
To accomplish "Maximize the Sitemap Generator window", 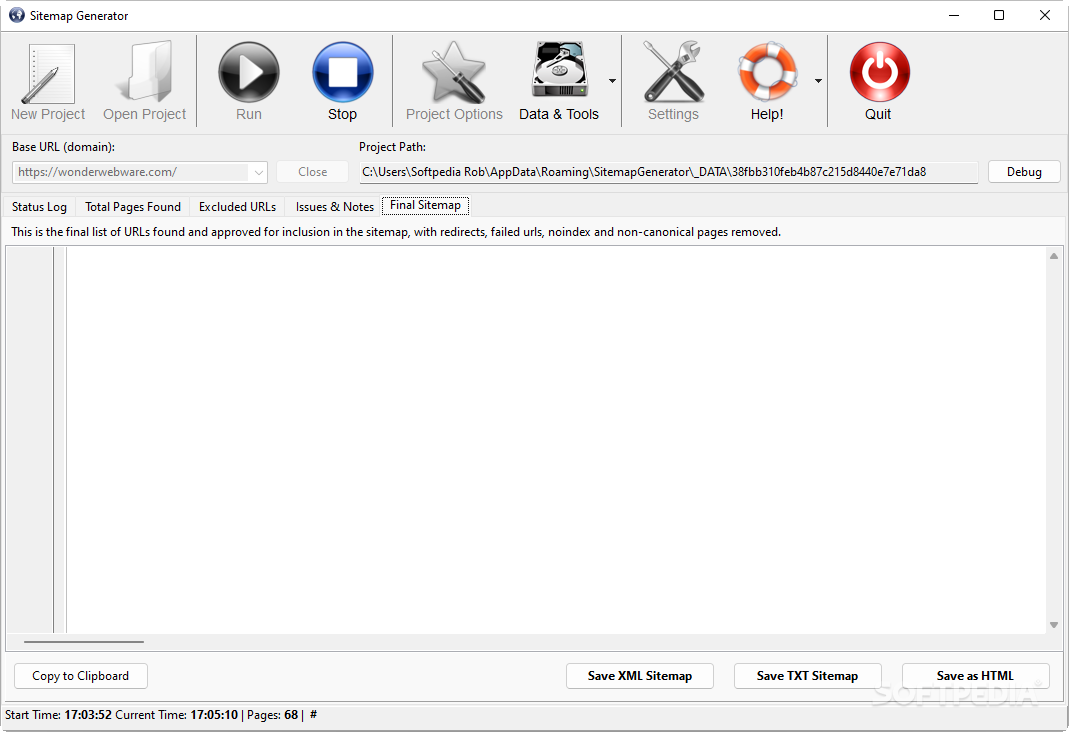I will [x=999, y=15].
